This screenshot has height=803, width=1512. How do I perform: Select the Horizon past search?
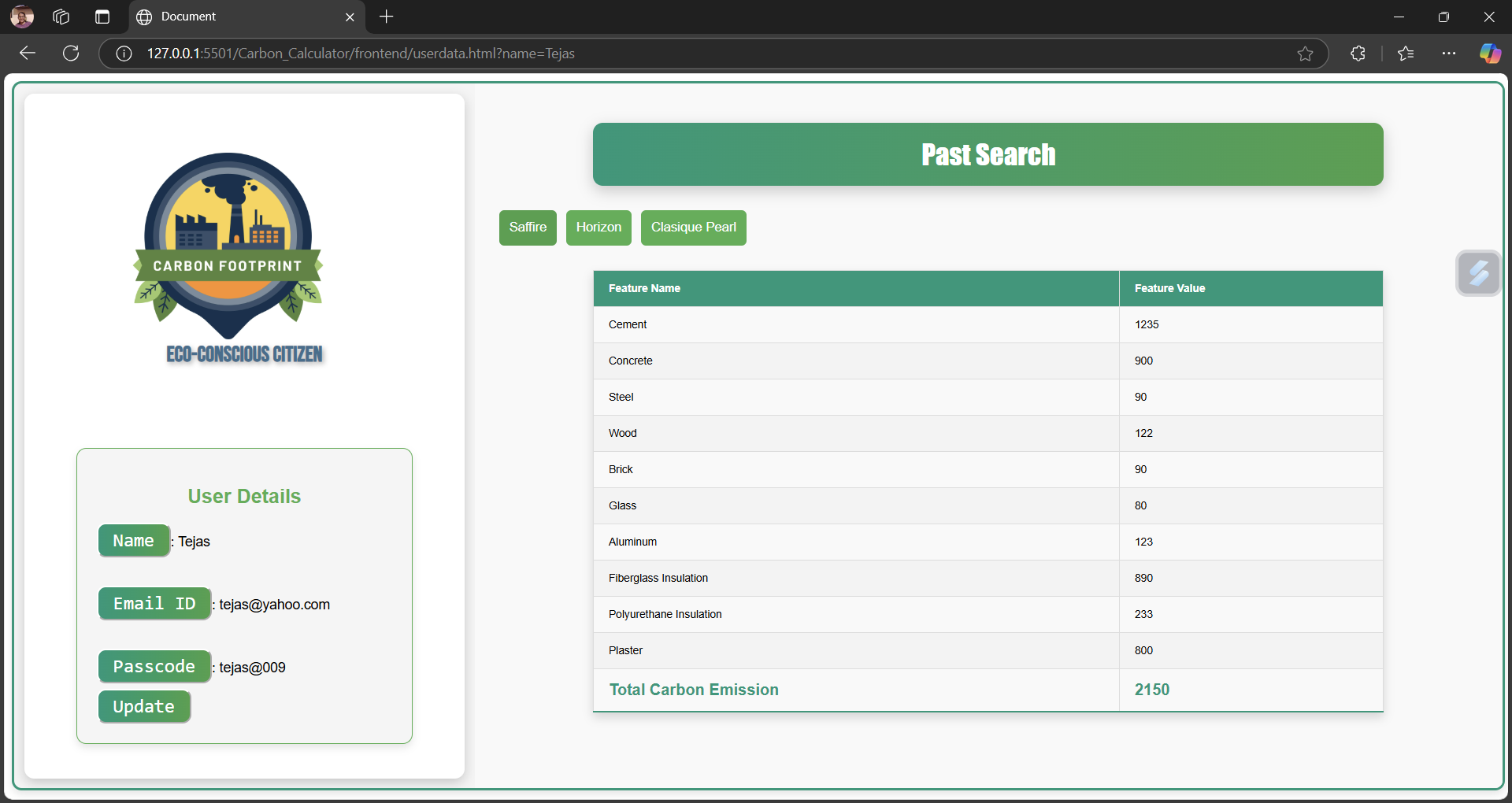[598, 228]
